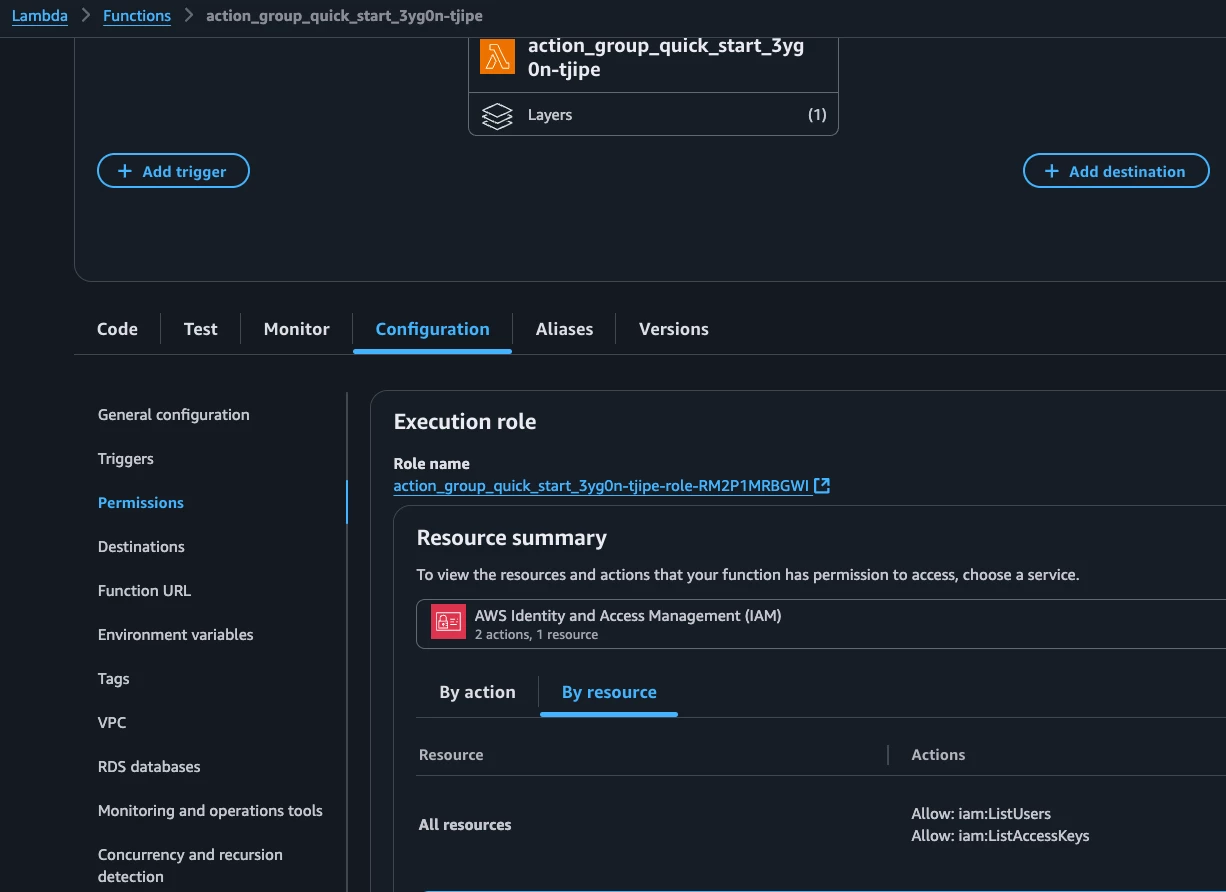Click the orange Lambda function icon
1226x892 pixels.
click(497, 57)
